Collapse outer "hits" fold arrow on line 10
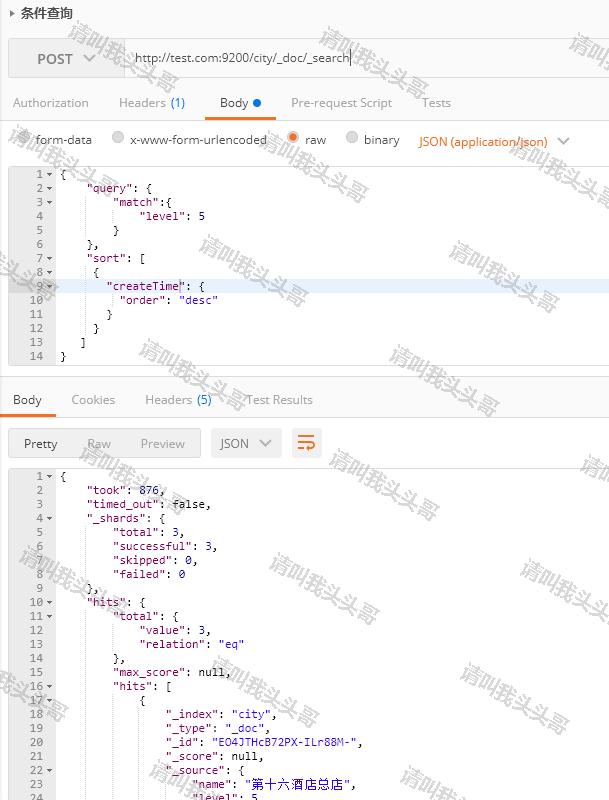The width and height of the screenshot is (609, 800). (x=49, y=603)
